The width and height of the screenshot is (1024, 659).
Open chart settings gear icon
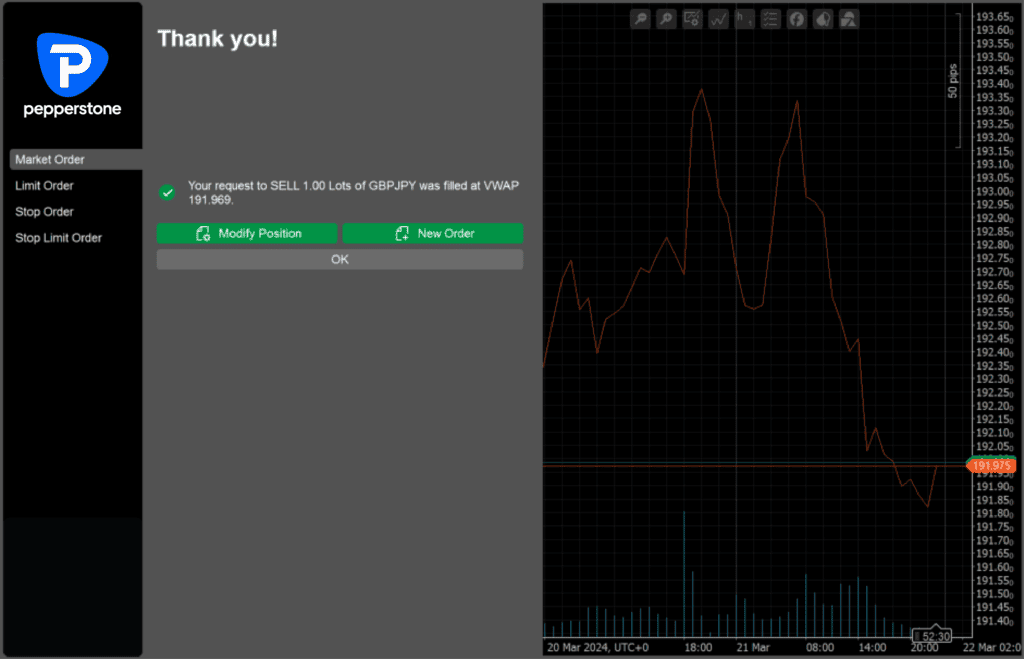point(692,19)
